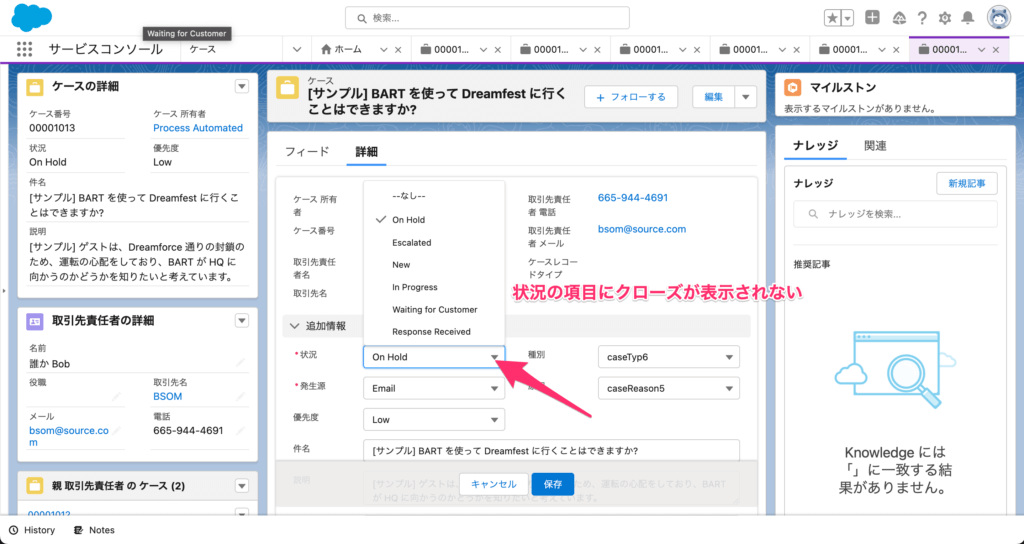Select --なし-- in status list
Image resolution: width=1024 pixels, height=544 pixels.
click(x=434, y=196)
